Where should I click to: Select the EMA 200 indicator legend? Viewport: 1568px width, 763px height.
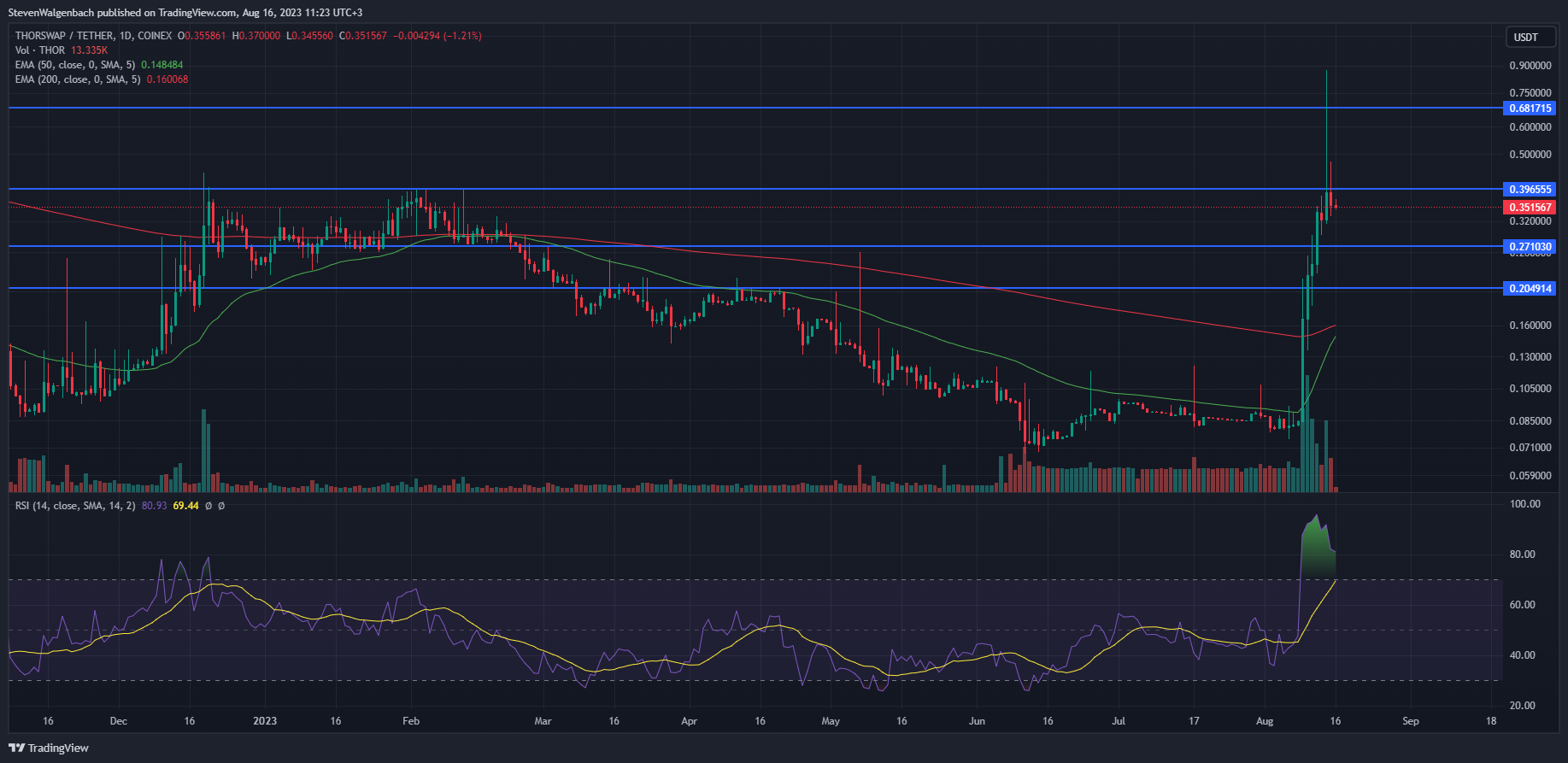coord(77,79)
